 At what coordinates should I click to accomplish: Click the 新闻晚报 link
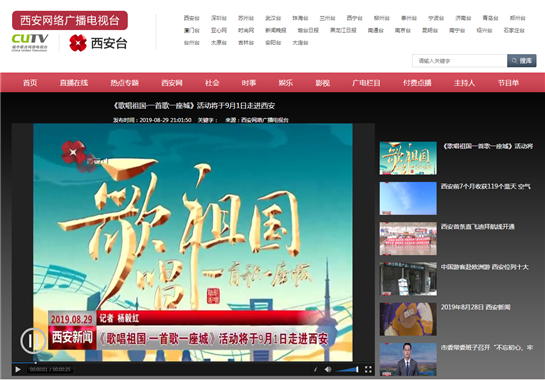click(276, 31)
